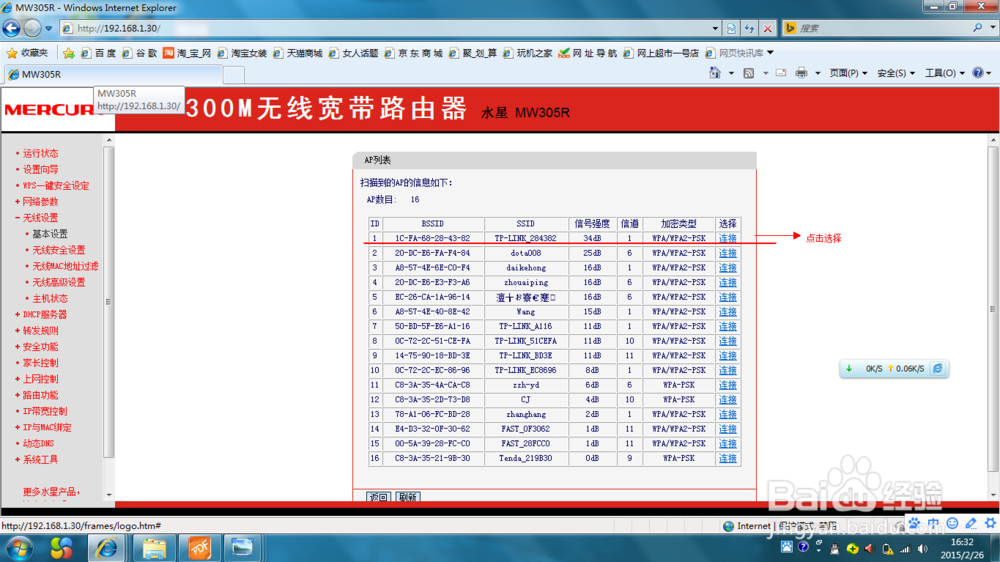Open the 安全(S) dropdown menu
Screen dimensions: 1000x562
[896, 73]
